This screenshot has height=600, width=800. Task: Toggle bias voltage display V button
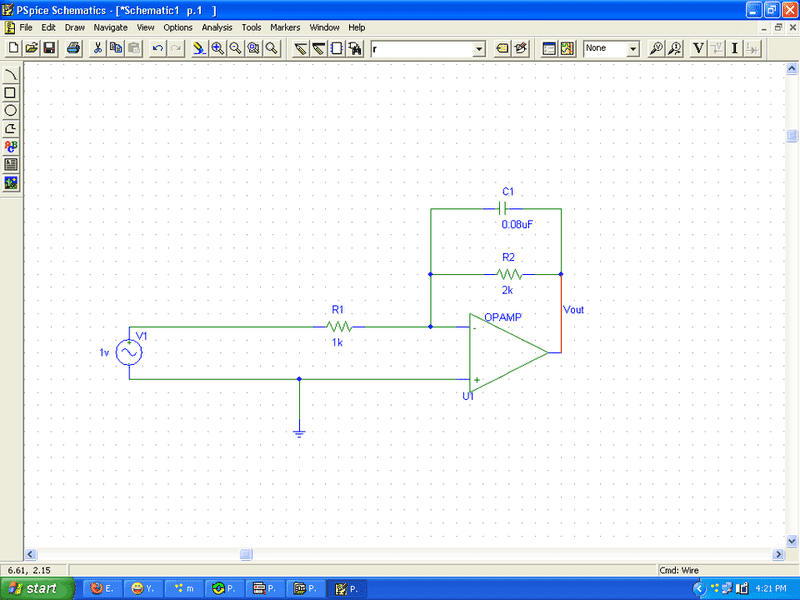pyautogui.click(x=698, y=48)
